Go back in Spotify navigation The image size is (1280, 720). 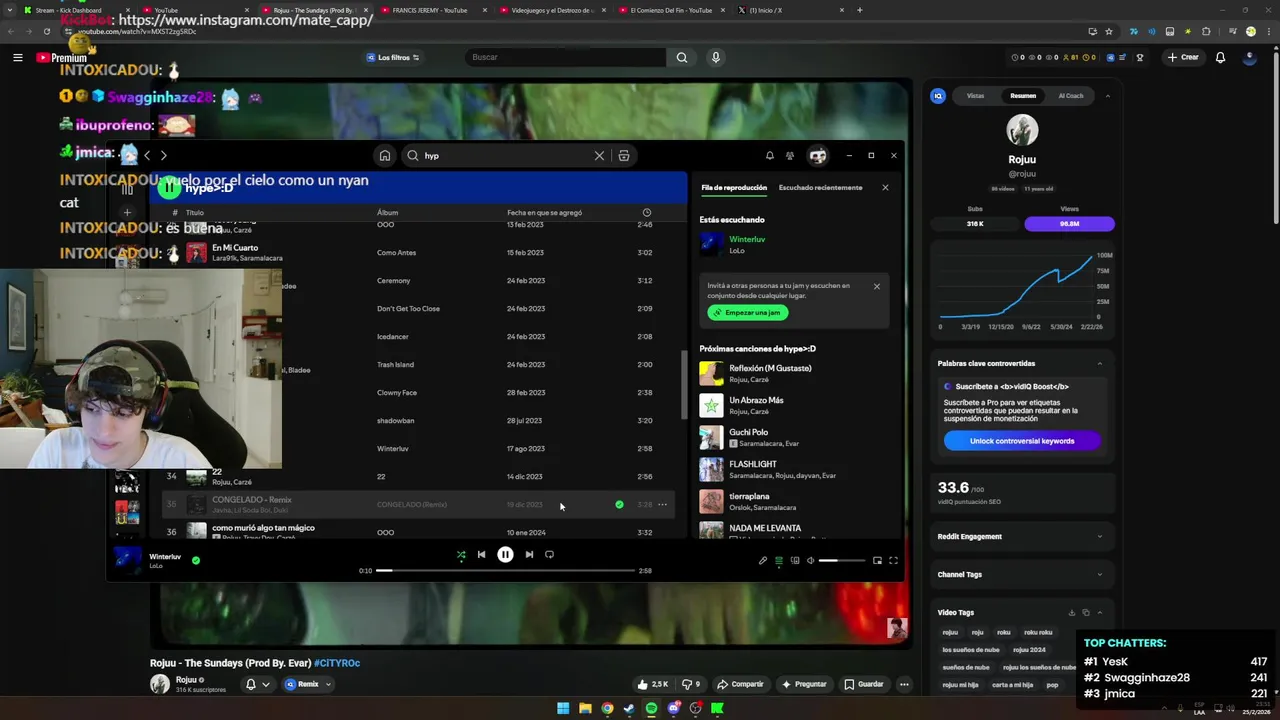coord(147,156)
